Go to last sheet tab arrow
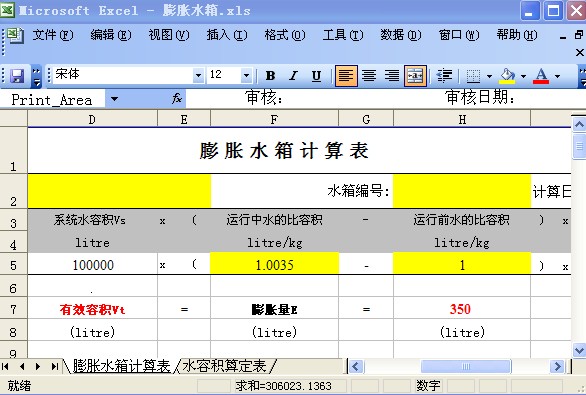586x395 pixels. (55, 366)
